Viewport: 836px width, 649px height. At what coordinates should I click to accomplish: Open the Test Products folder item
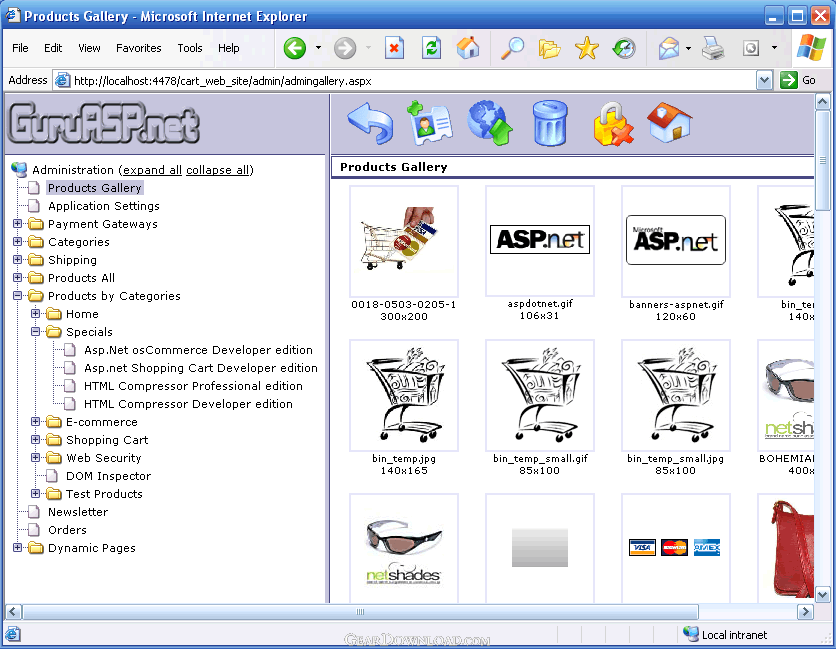click(x=104, y=494)
